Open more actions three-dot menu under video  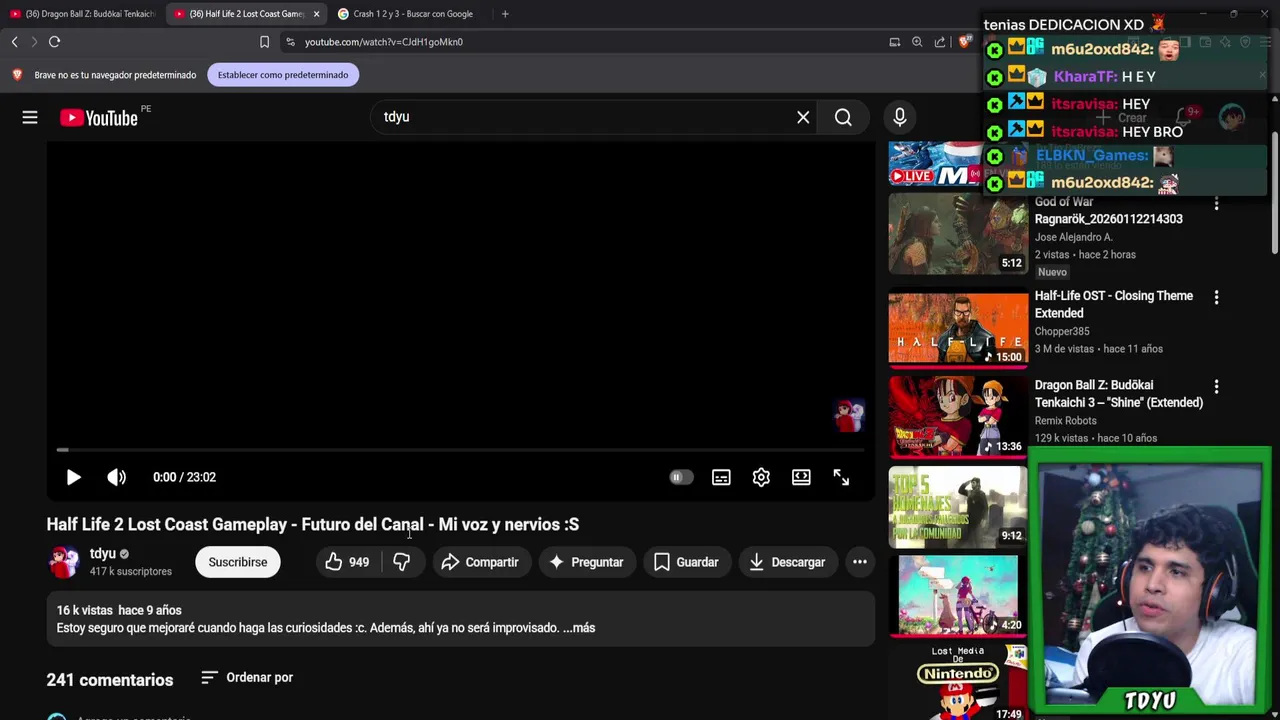coord(860,562)
